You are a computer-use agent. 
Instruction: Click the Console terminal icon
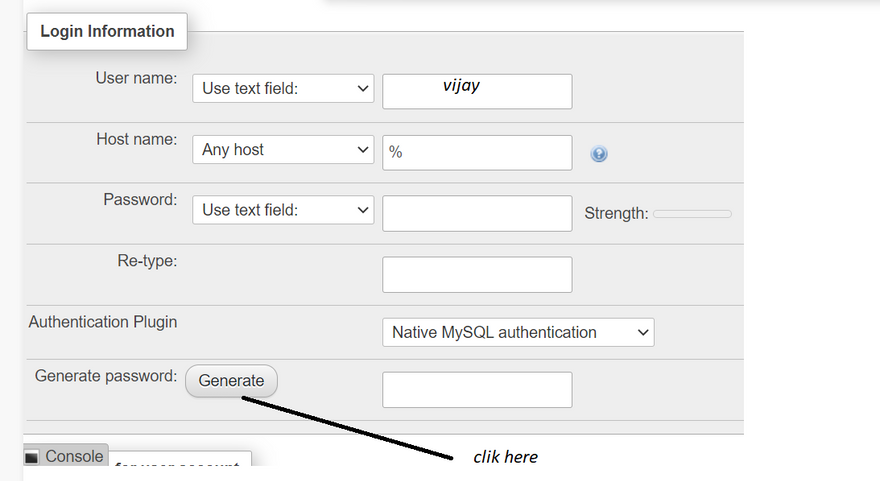32,457
